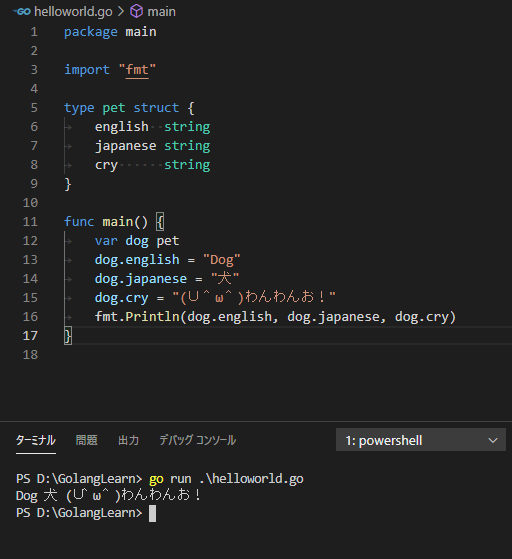Click pet struct name on line 5
The width and height of the screenshot is (512, 559).
114,108
